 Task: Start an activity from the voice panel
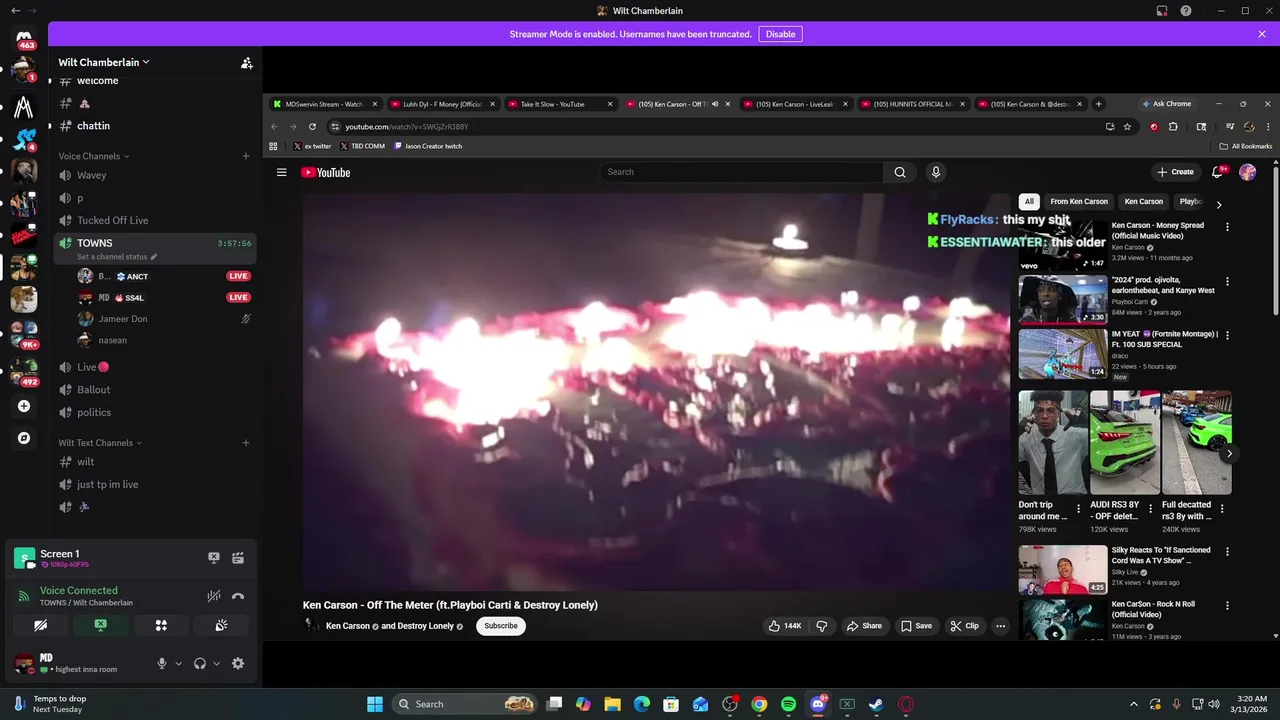pos(161,625)
